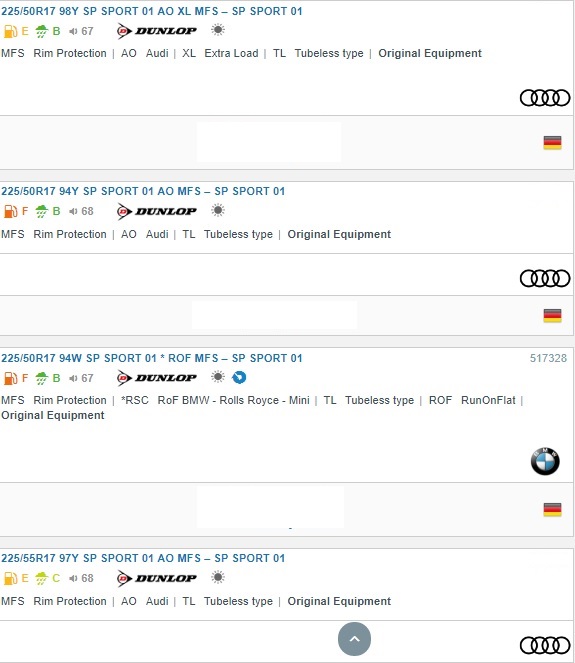
Task: Click 'ROF RunOnFlat' in the 94W description
Action: point(472,400)
